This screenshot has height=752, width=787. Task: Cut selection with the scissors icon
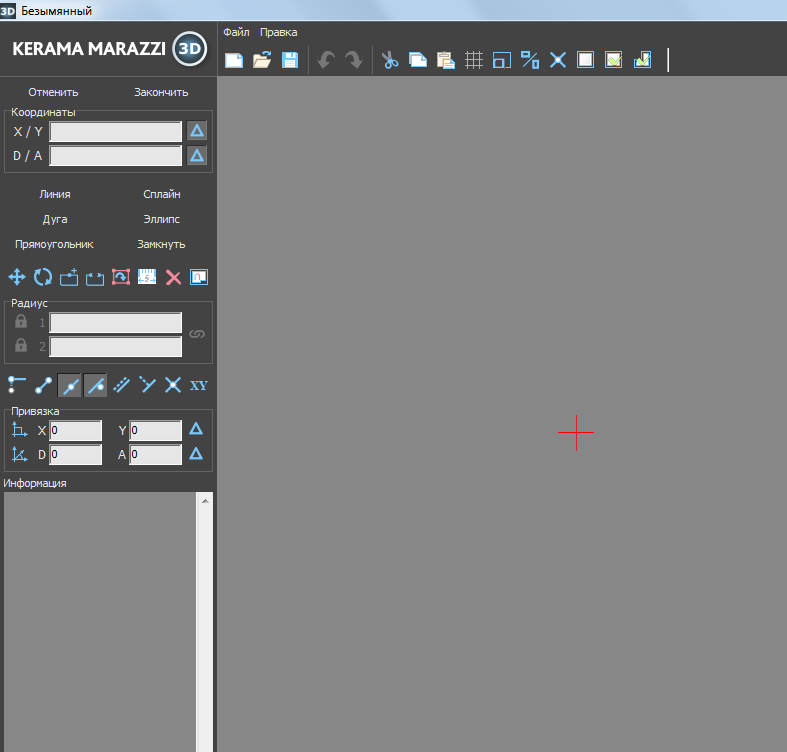390,60
